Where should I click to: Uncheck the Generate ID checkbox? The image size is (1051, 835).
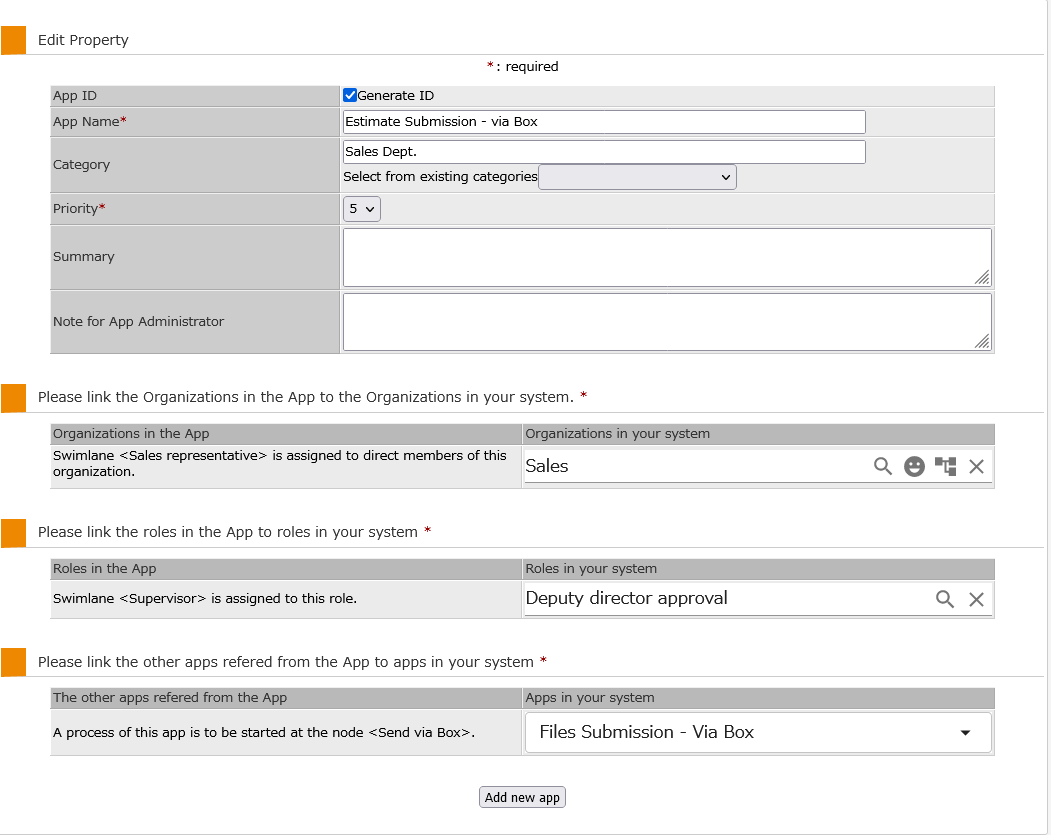click(350, 96)
